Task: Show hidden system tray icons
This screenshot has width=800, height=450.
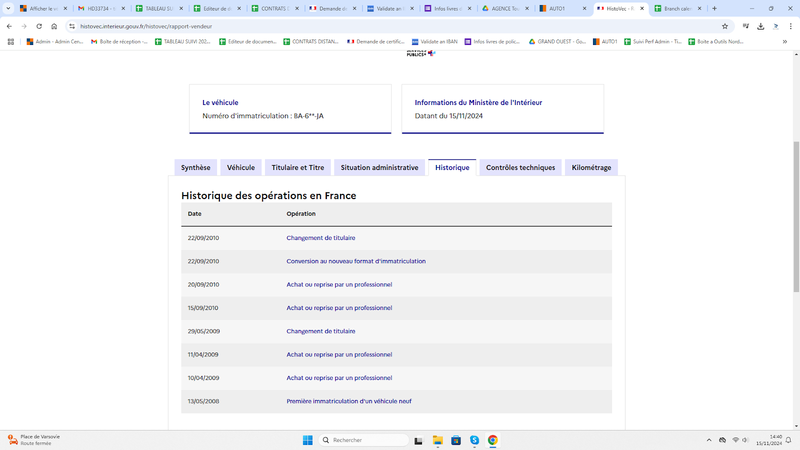Action: 709,440
